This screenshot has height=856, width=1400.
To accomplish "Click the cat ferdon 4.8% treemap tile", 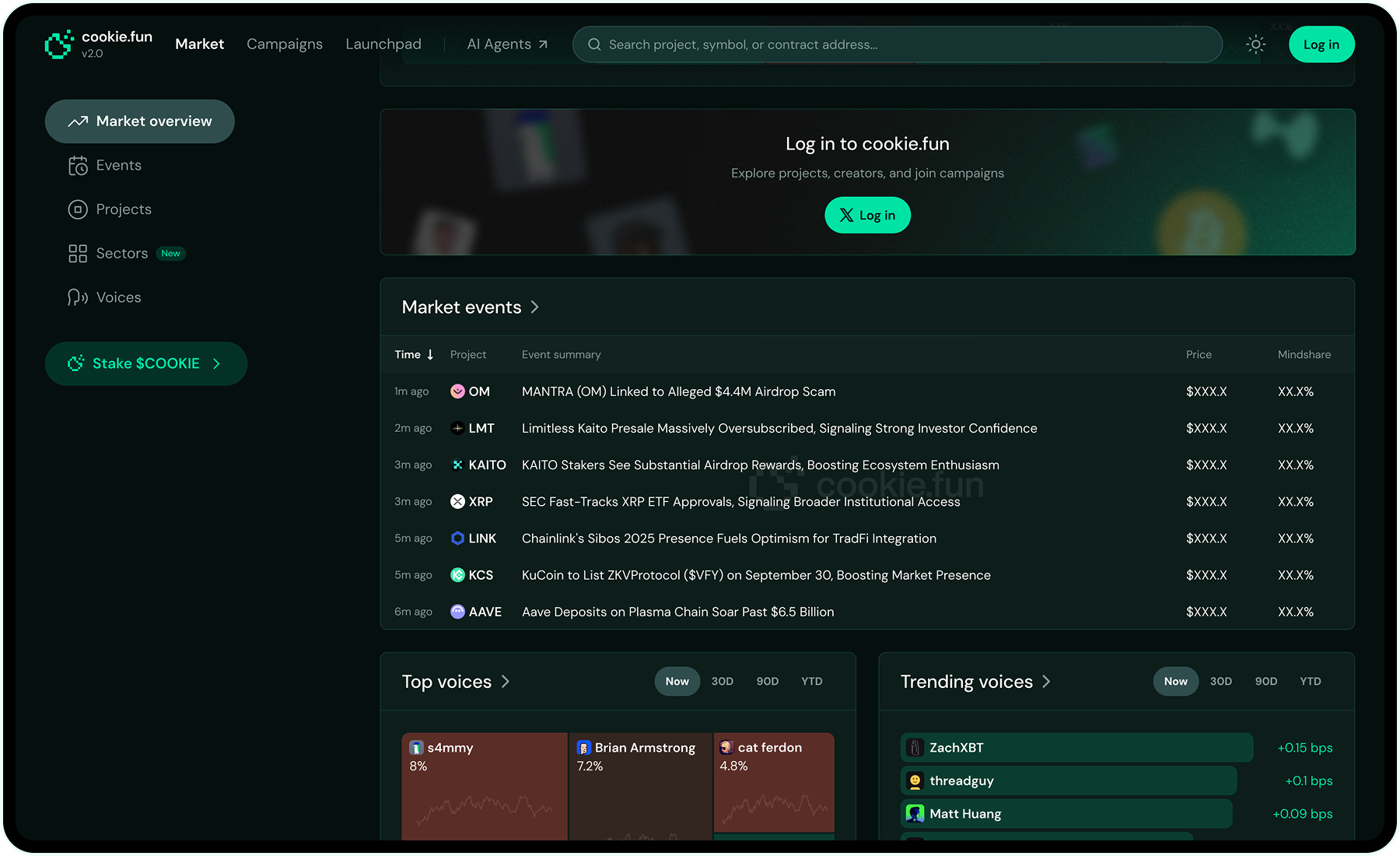I will click(x=774, y=782).
